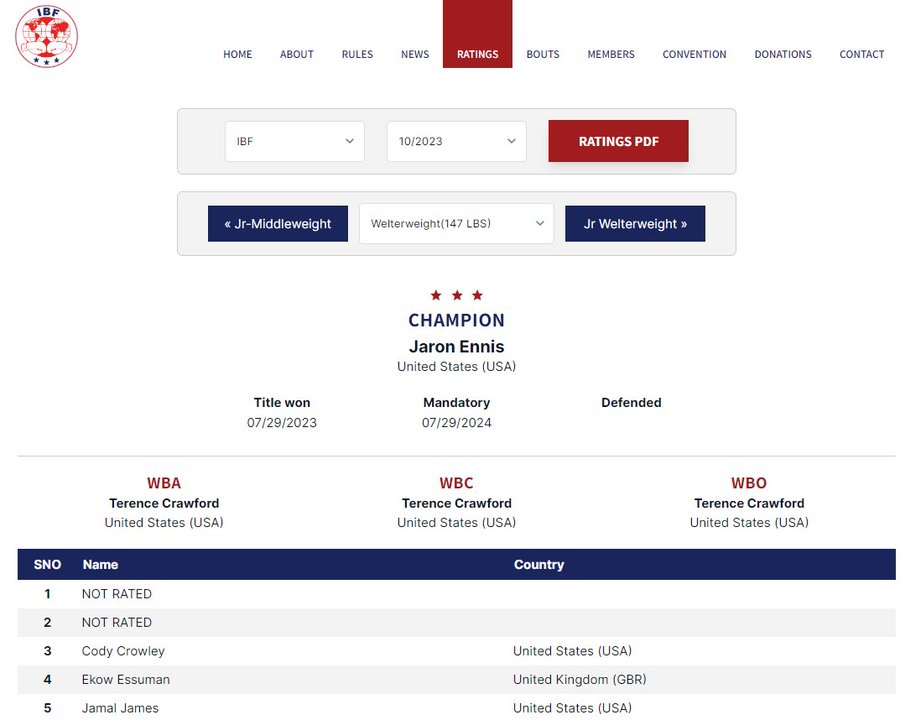The height and width of the screenshot is (720, 900).
Task: Click the WBA heading
Action: click(x=164, y=483)
